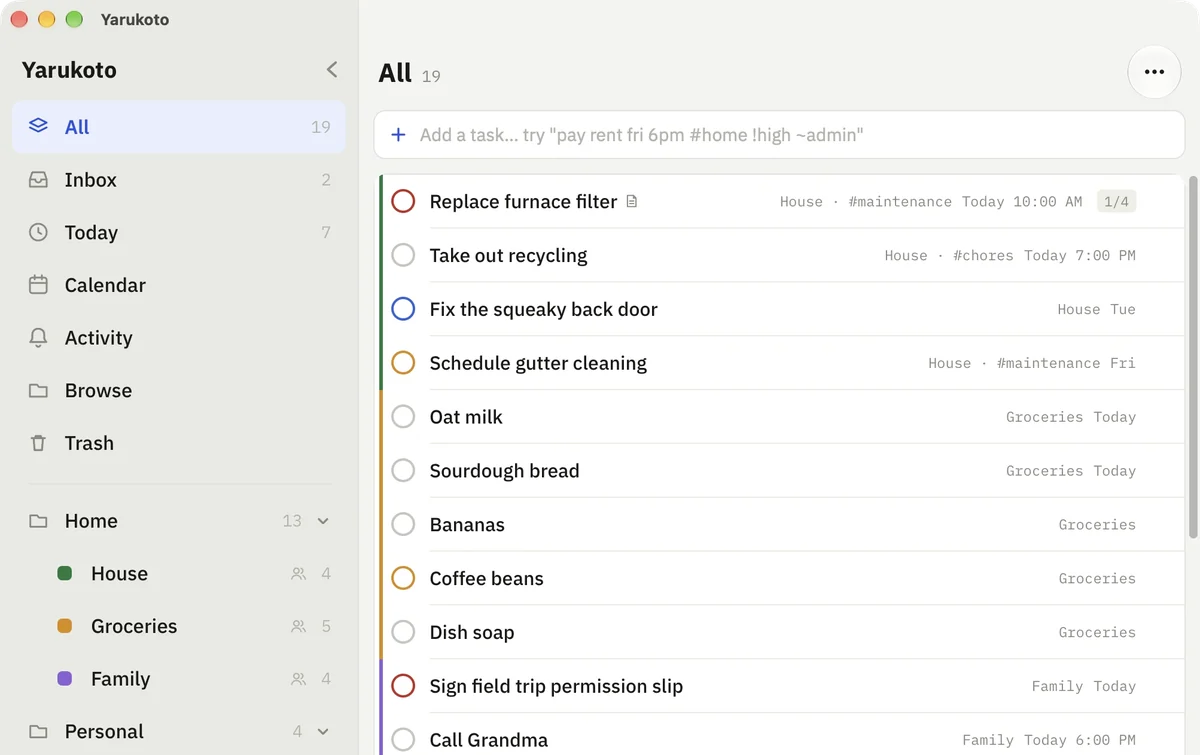The width and height of the screenshot is (1200, 755).
Task: Click the shared-people icon beside Groceries
Action: pos(298,627)
